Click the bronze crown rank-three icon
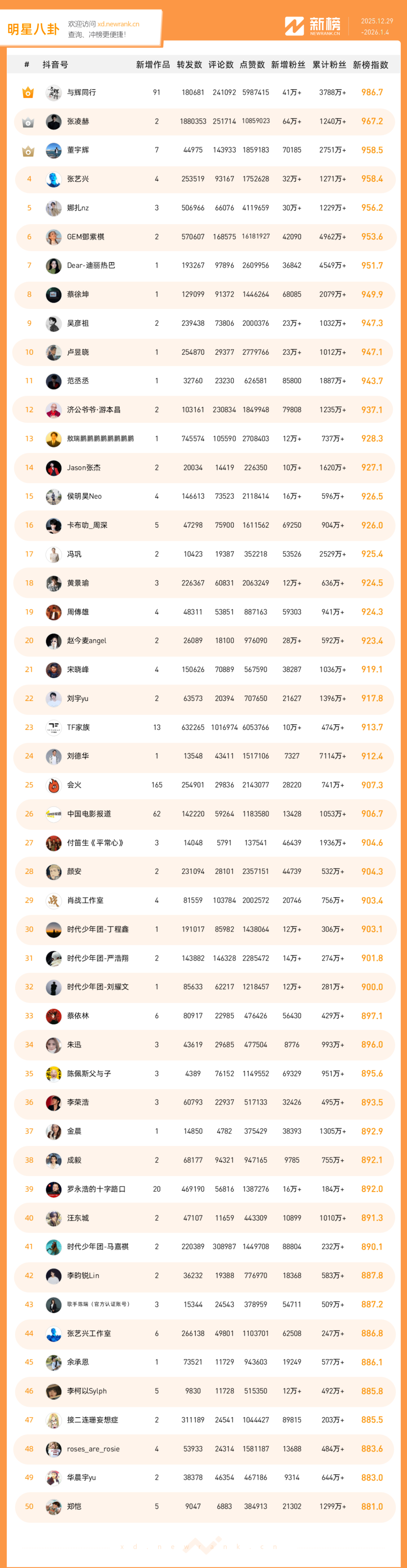The height and width of the screenshot is (1568, 407). pos(28,151)
